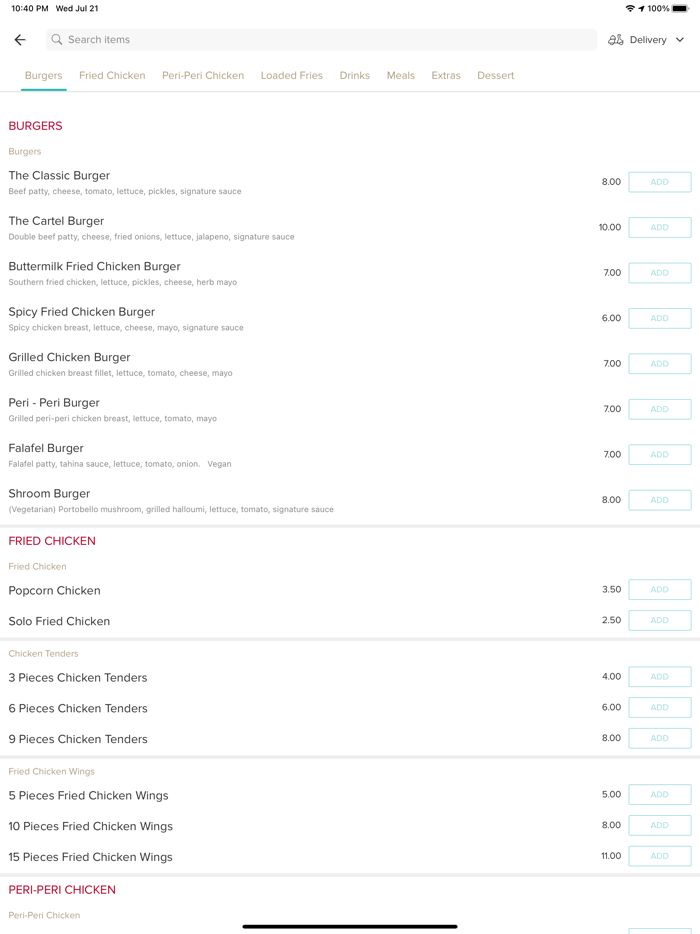This screenshot has height=934, width=700.
Task: Tap the back arrow icon
Action: coord(20,40)
